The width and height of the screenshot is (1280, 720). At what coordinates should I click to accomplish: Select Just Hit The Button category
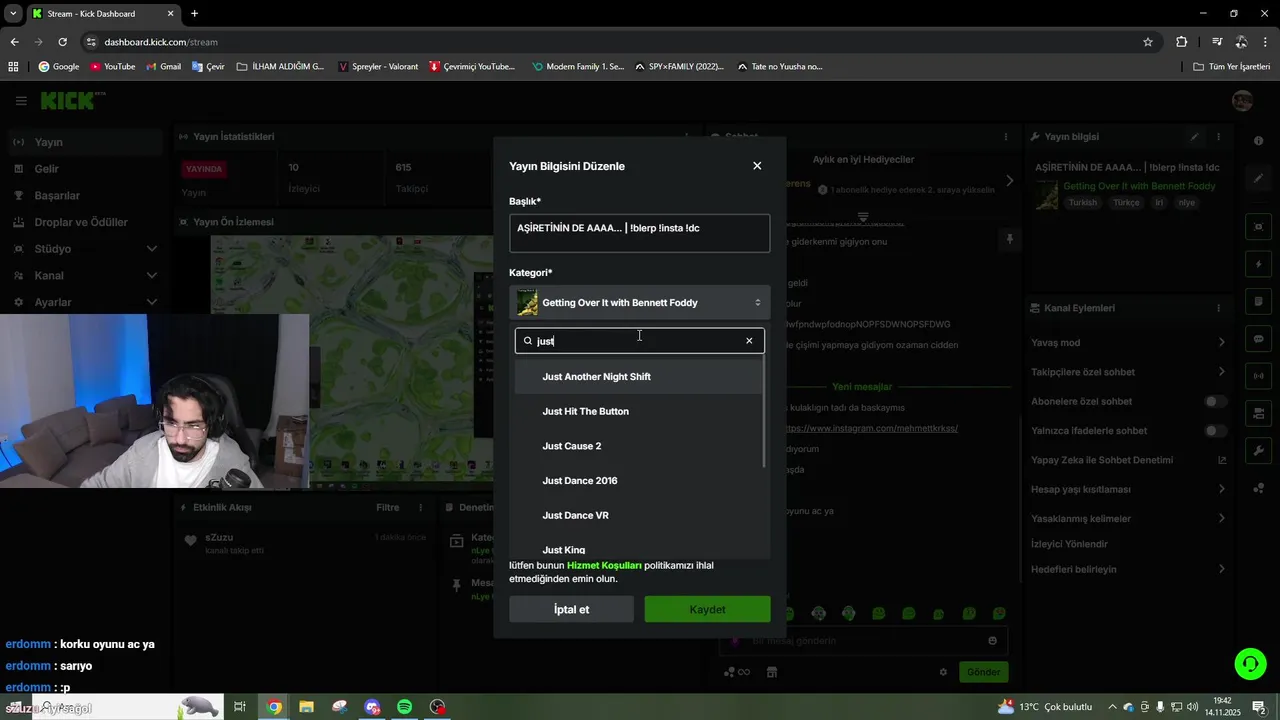point(639,411)
